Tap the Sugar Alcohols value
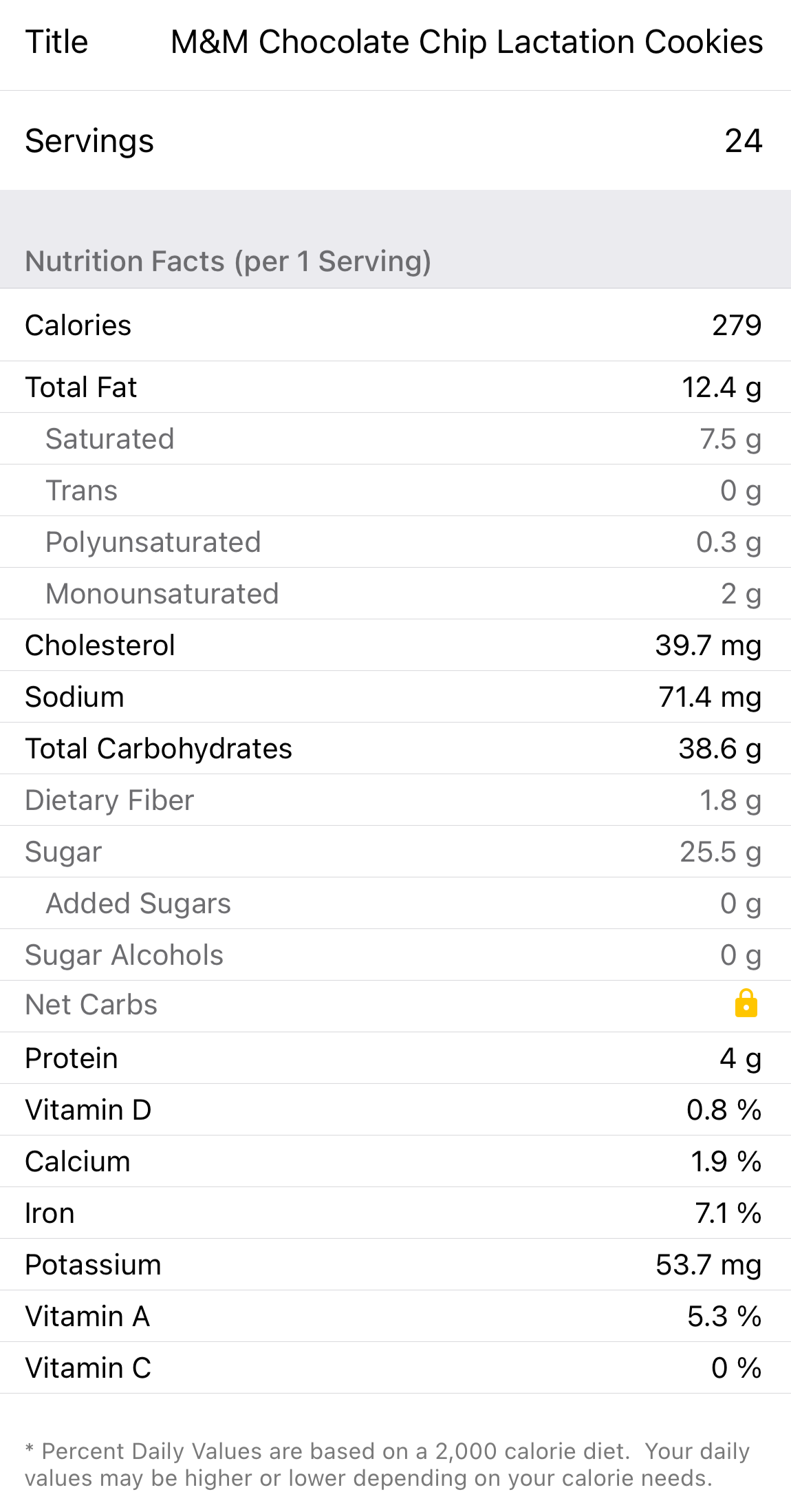 (x=740, y=955)
